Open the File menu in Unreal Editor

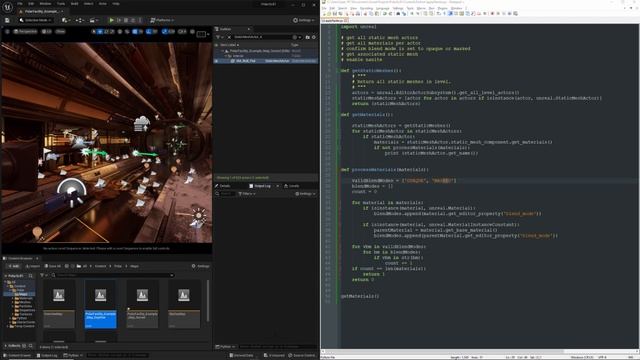coord(20,4)
